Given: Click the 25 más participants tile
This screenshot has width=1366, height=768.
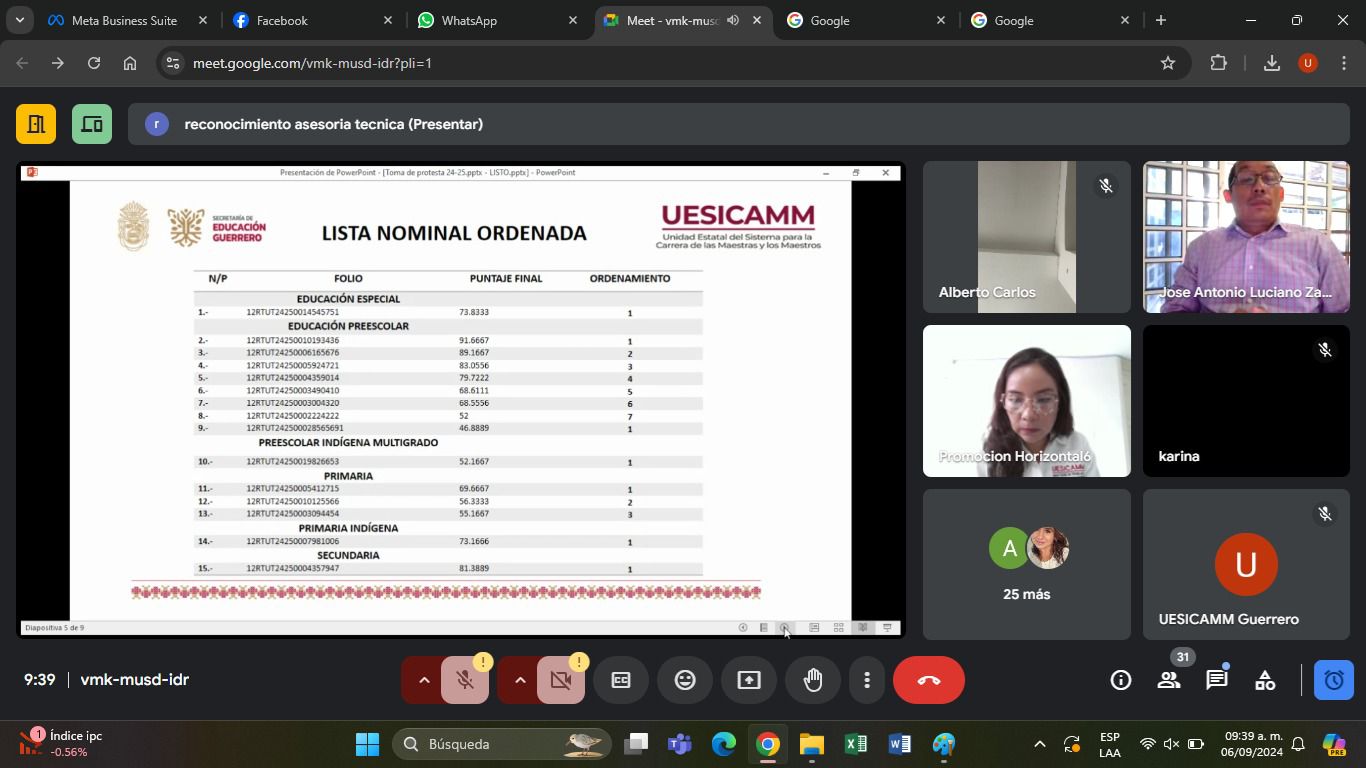Looking at the screenshot, I should (x=1026, y=564).
